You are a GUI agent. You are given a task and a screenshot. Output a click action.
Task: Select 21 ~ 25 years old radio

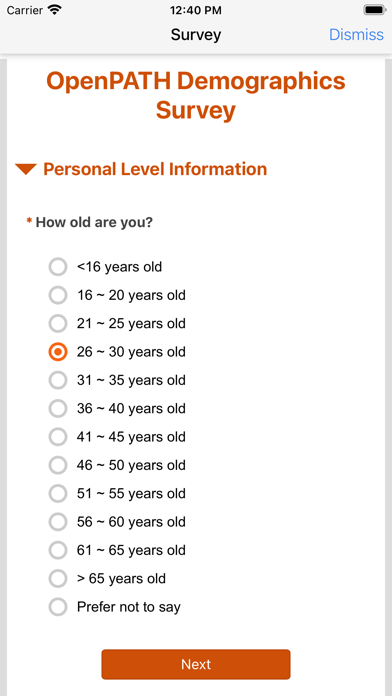tap(58, 324)
